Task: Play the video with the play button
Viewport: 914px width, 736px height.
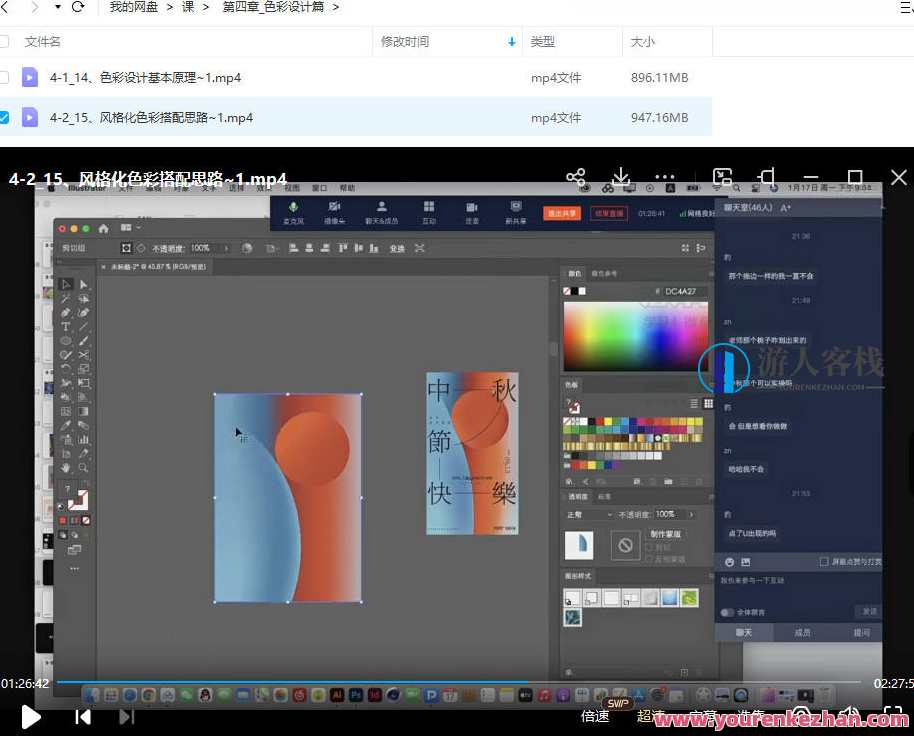Action: [31, 716]
